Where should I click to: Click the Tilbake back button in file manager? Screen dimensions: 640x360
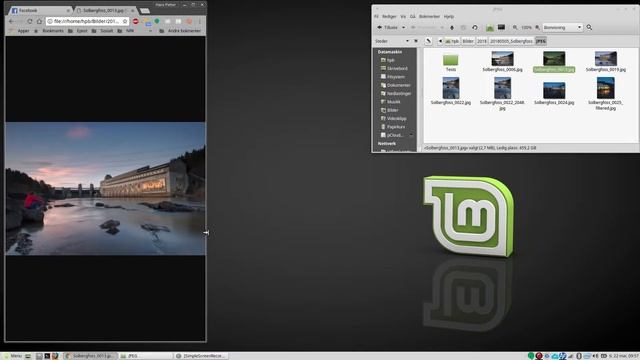pyautogui.click(x=387, y=27)
